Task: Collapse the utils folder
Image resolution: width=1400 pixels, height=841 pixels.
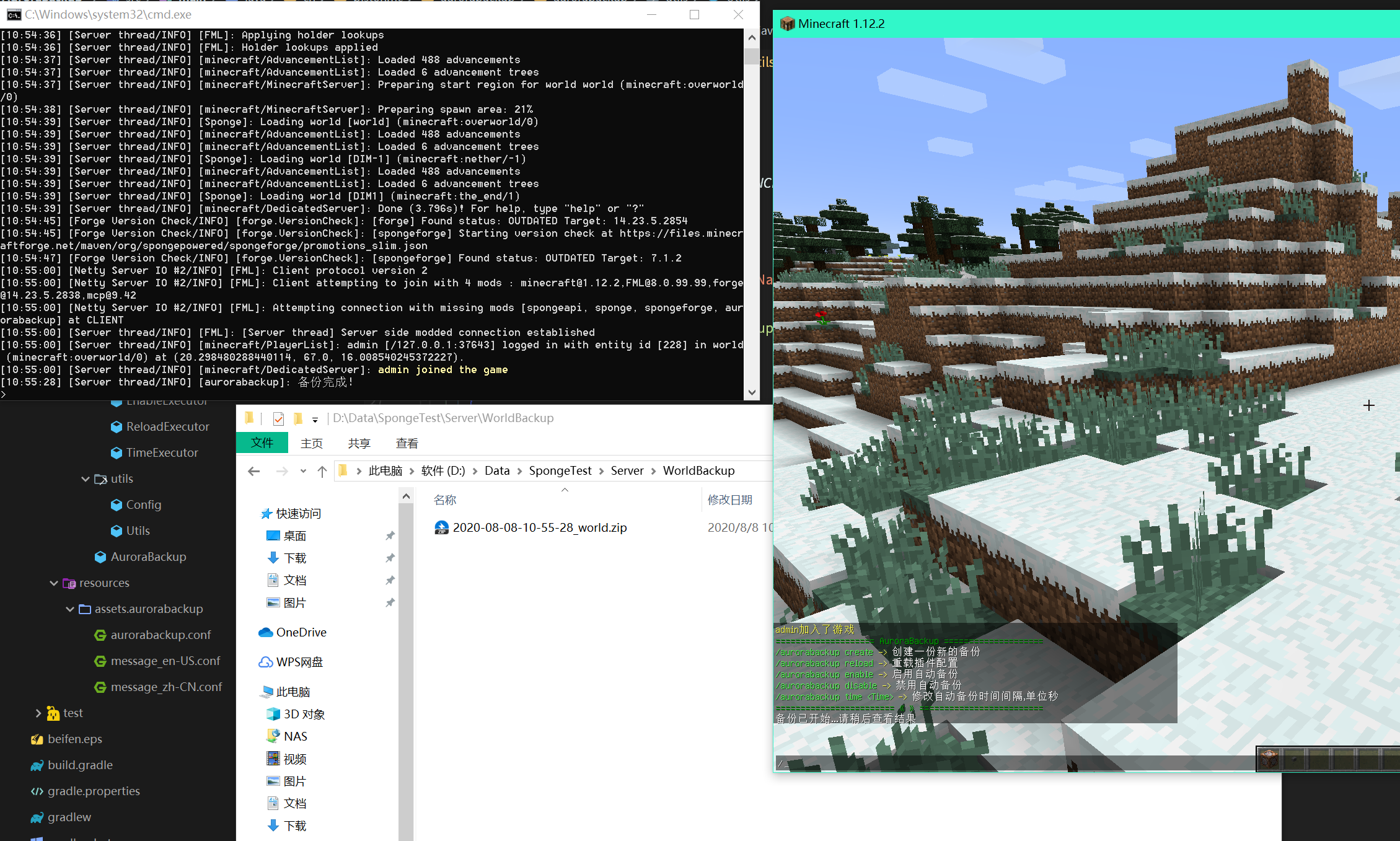Action: [x=86, y=478]
